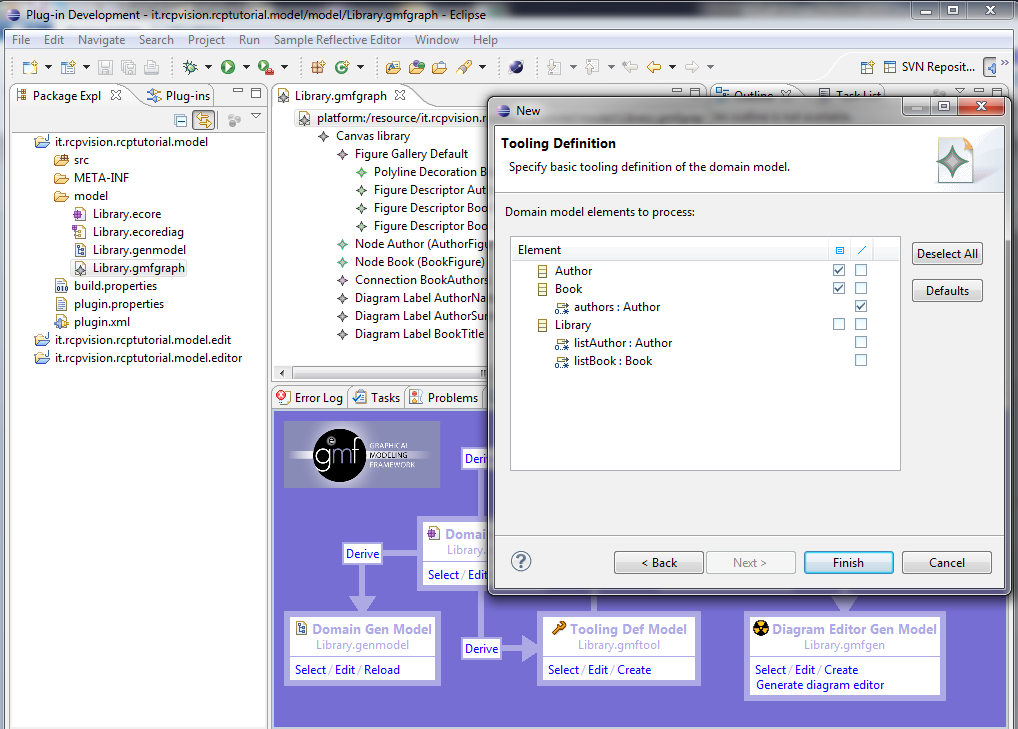
Task: Open the dropdown arrow beside the Debug button
Action: [x=208, y=67]
